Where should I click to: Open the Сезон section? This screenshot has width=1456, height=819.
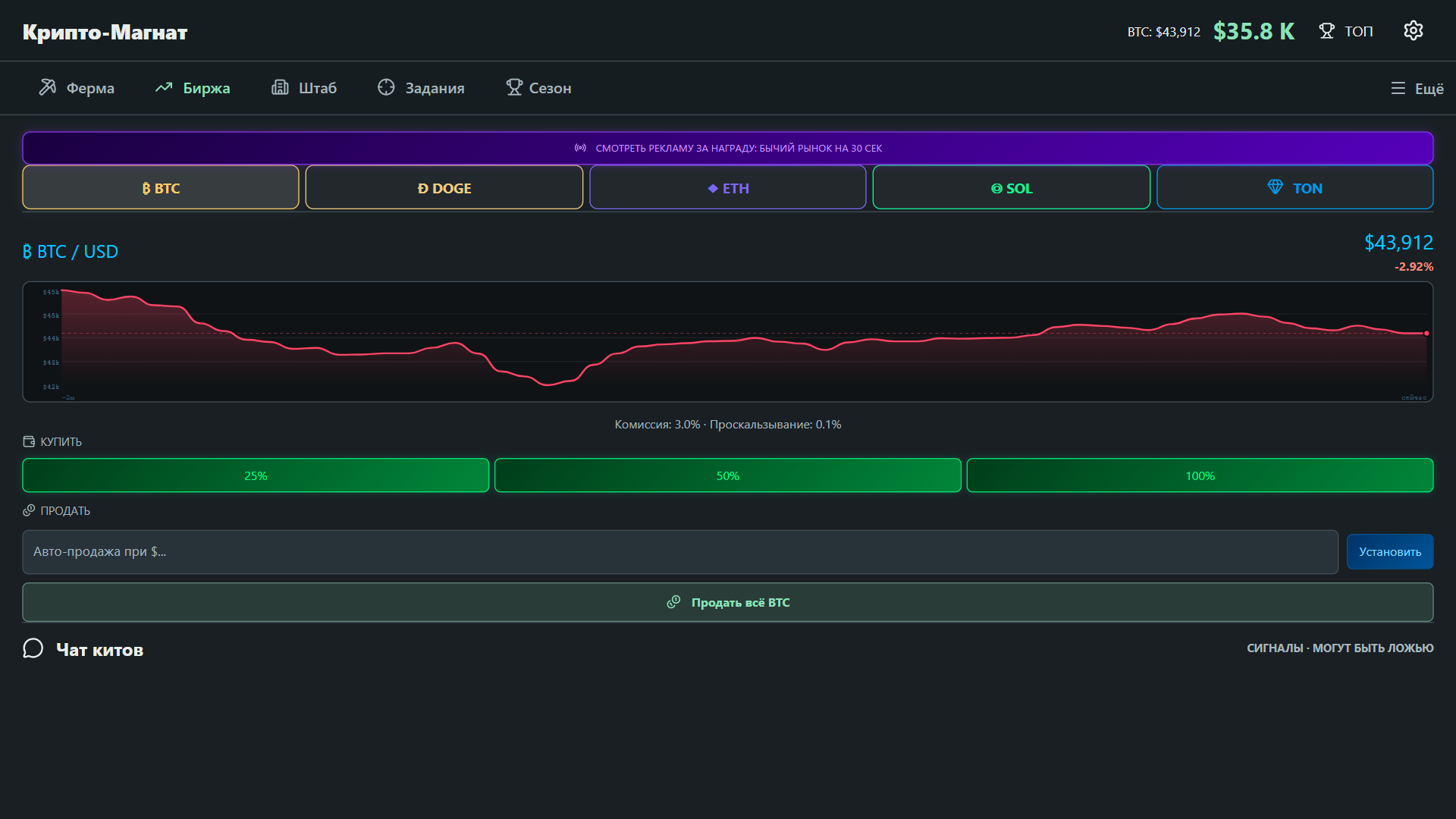point(538,88)
